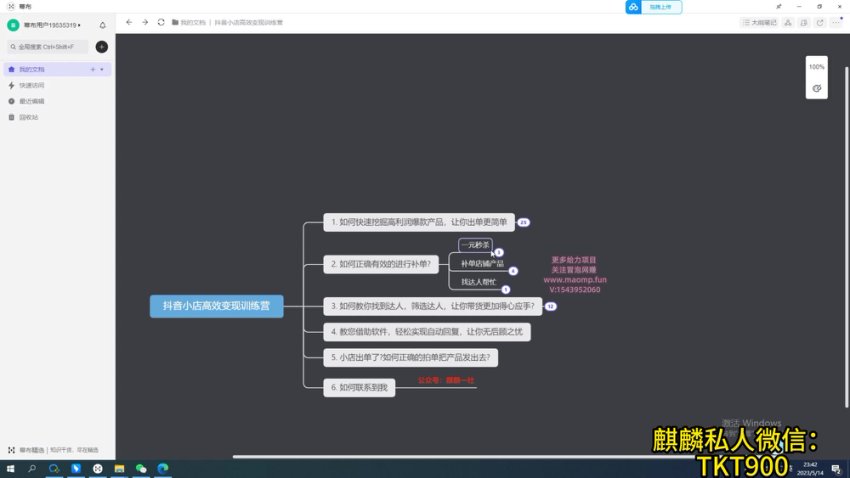
Task: Click the mind map structure icon
Action: (x=788, y=22)
